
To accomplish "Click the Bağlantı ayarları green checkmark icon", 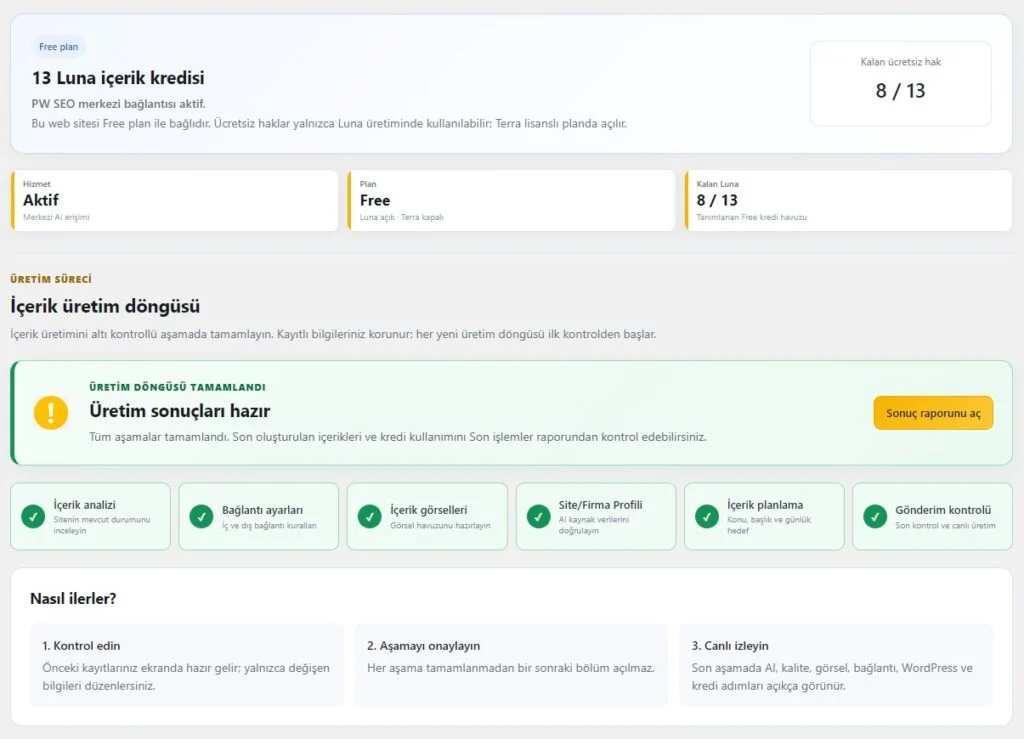I will click(x=201, y=516).
